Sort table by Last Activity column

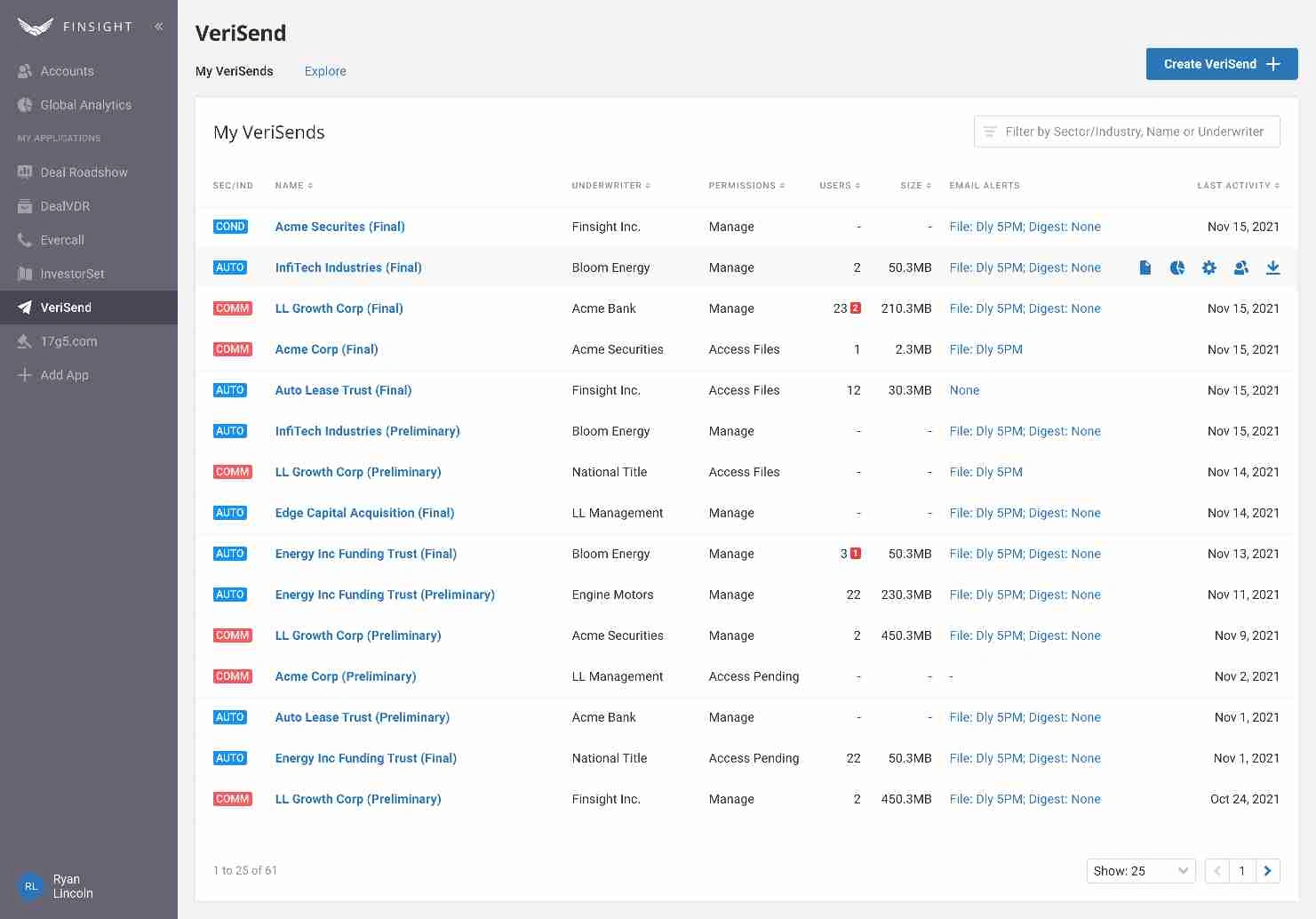click(x=1238, y=186)
